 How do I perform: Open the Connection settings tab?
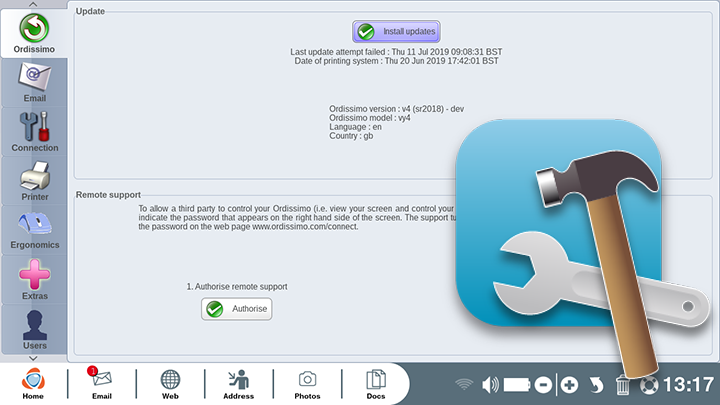pos(34,132)
